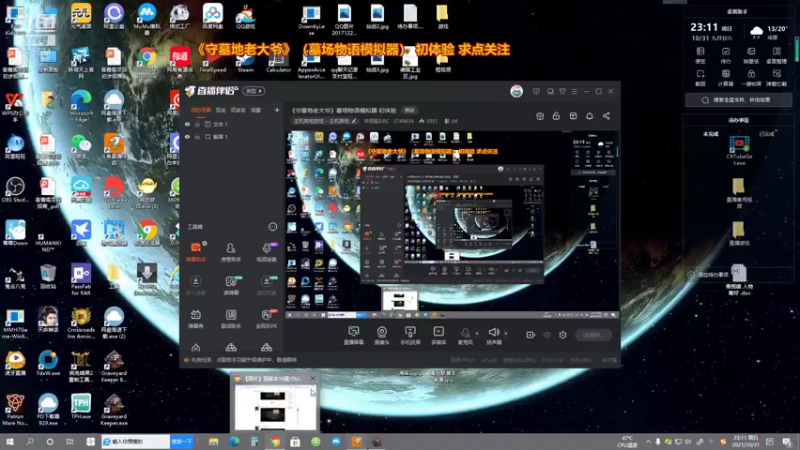Open the 截图 tool in the desktop assistant

(701, 77)
